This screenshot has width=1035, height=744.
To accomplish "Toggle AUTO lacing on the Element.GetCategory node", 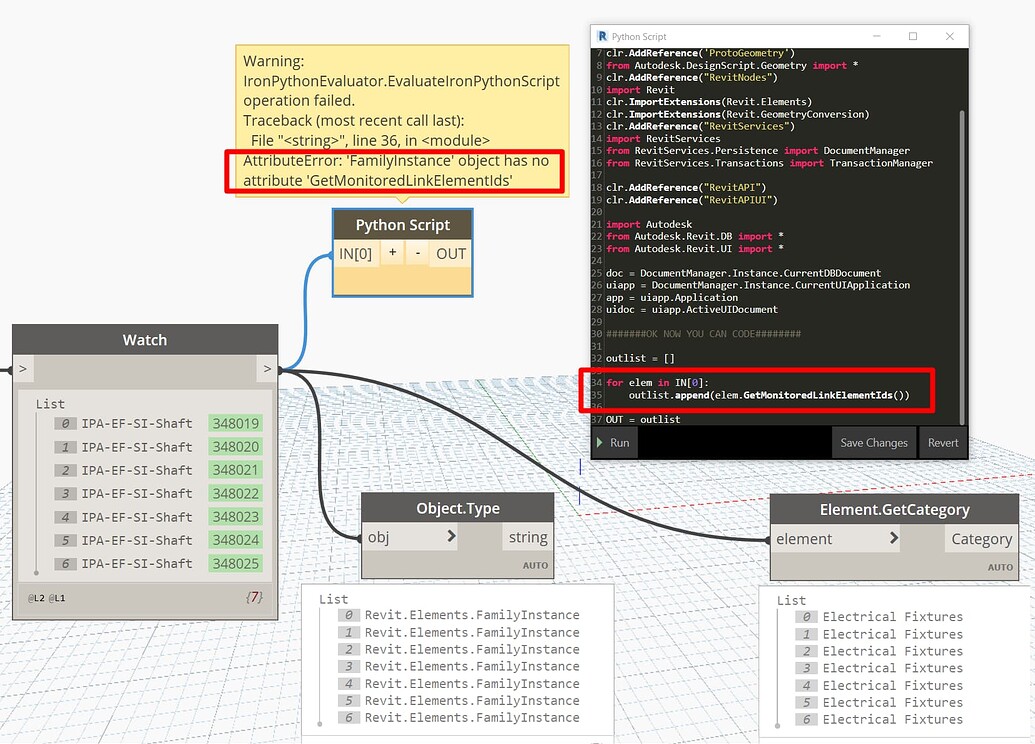I will [x=1000, y=566].
